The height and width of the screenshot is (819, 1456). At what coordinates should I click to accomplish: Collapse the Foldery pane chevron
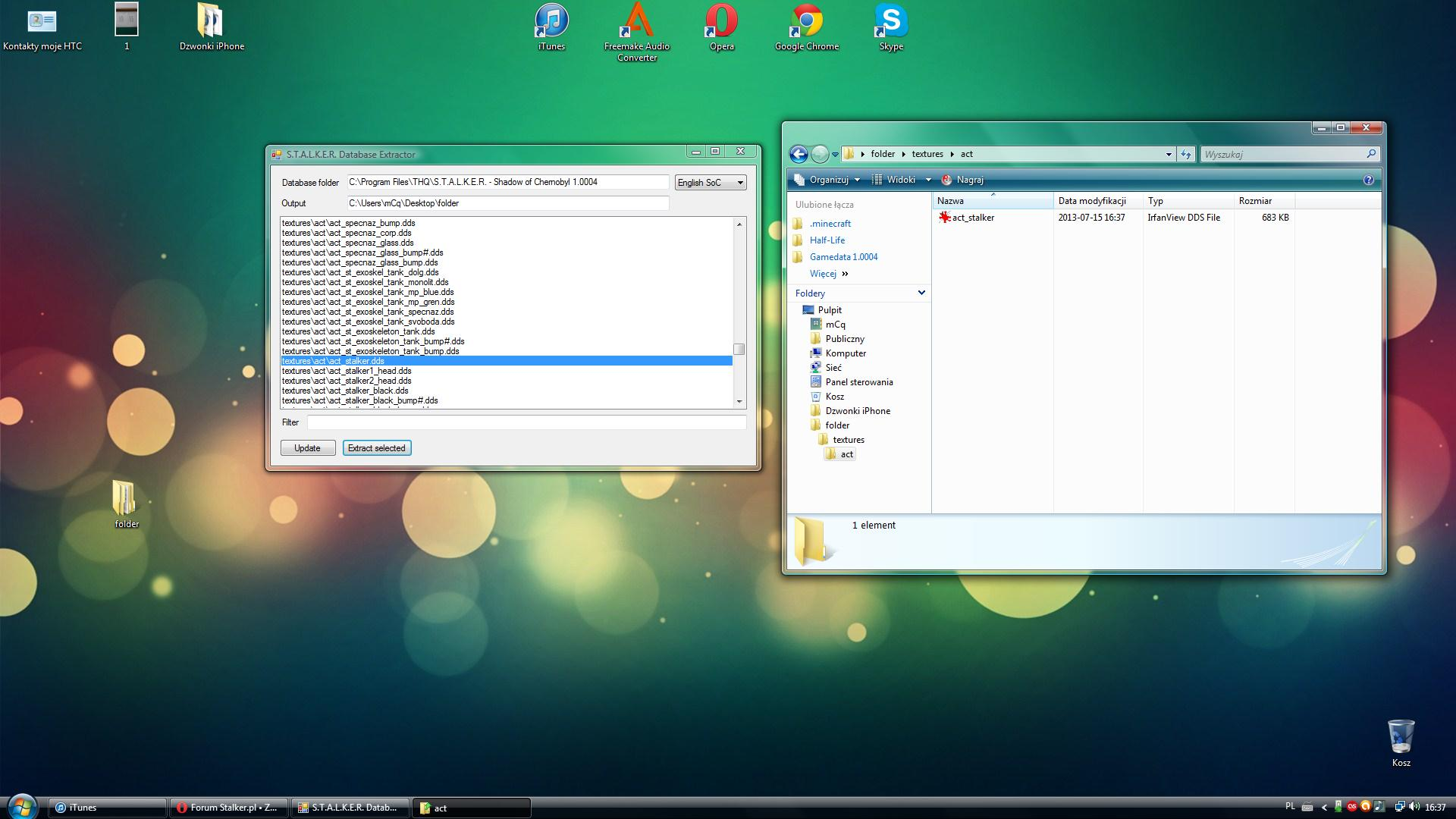921,293
